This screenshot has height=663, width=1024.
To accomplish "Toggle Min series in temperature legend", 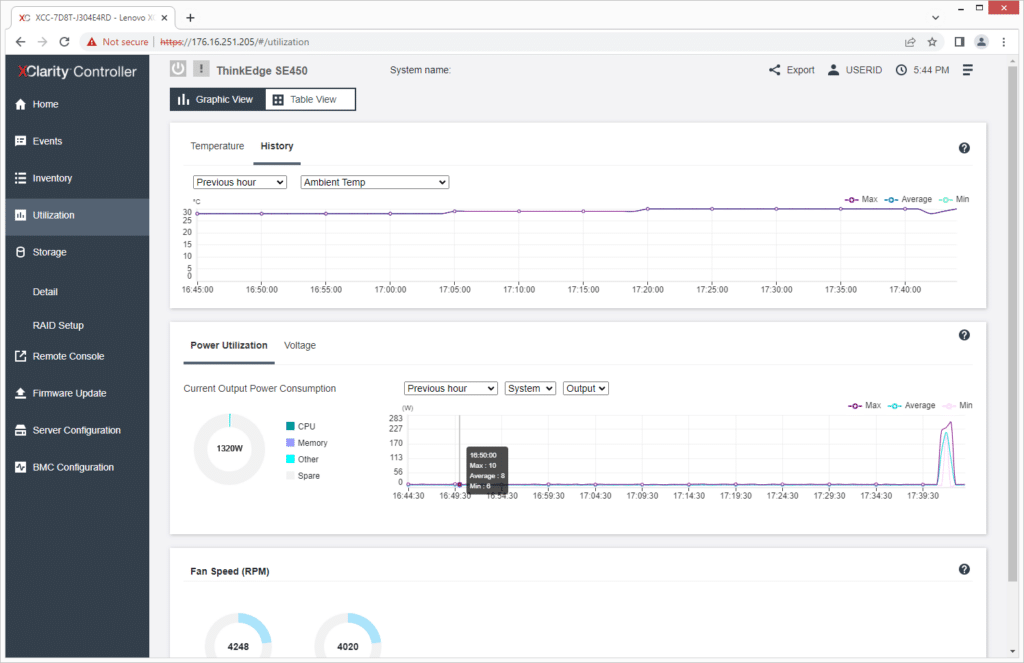I will pos(954,199).
